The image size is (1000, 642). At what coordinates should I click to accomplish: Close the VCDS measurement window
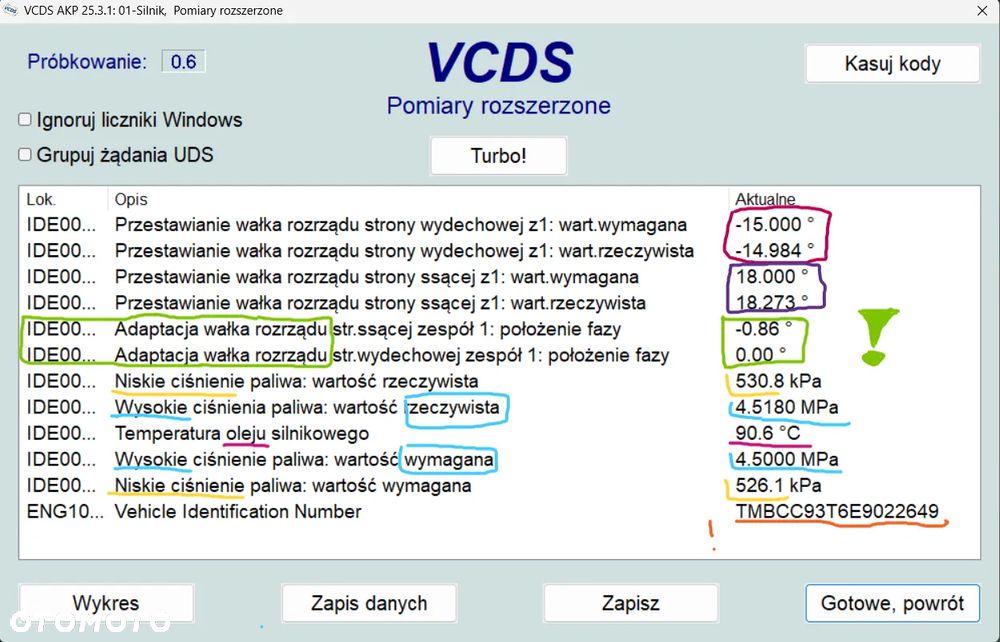click(982, 11)
